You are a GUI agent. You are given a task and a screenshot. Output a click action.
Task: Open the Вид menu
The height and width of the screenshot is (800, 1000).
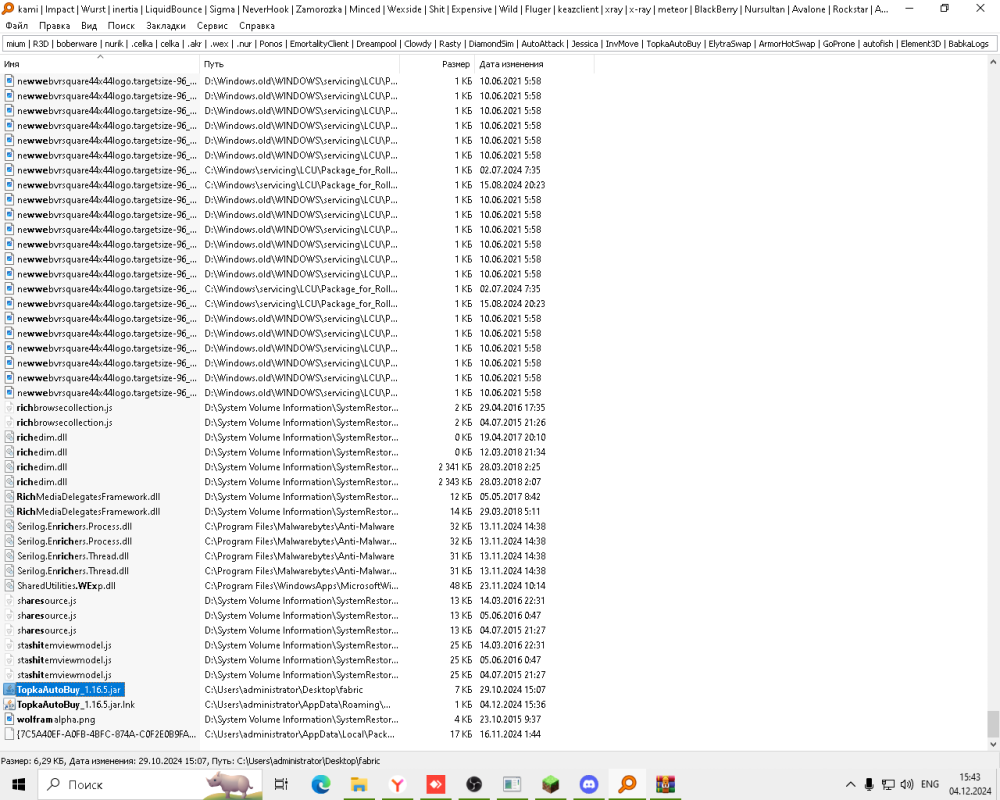pos(89,26)
